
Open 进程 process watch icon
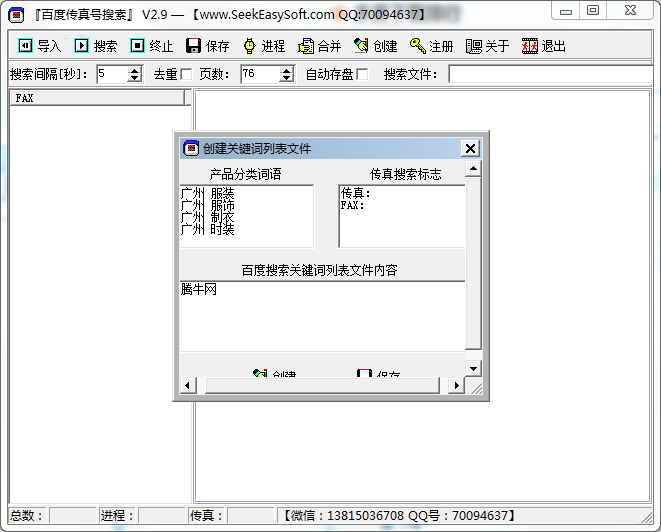(249, 46)
